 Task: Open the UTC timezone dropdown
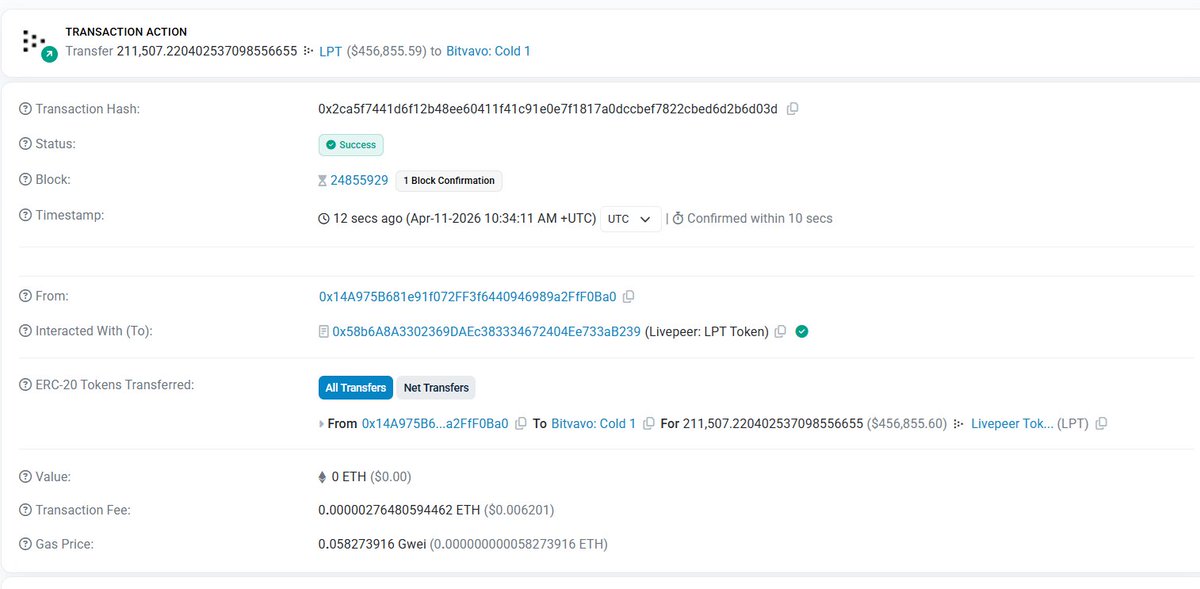[x=630, y=219]
